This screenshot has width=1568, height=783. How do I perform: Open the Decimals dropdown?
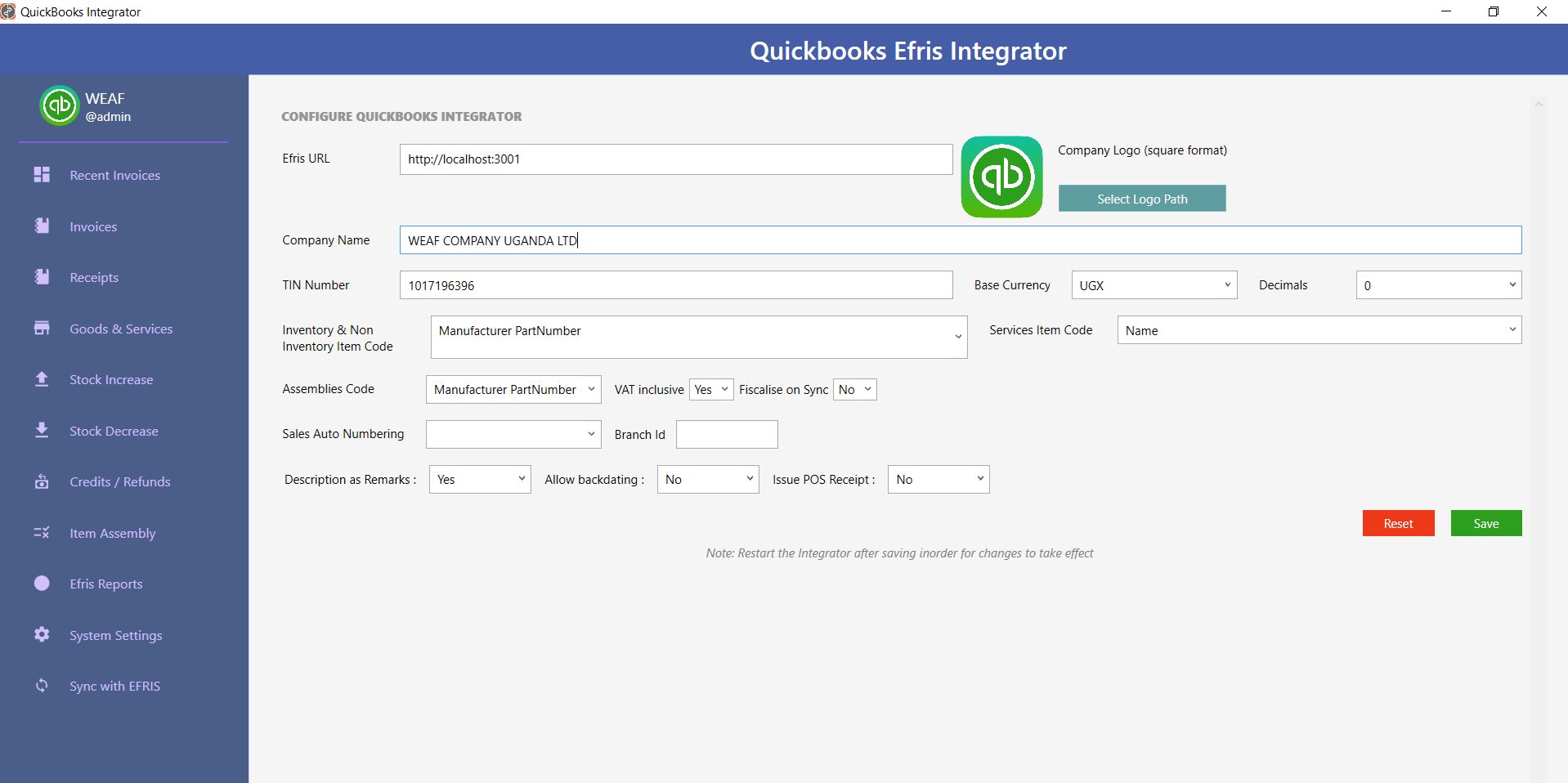pyautogui.click(x=1438, y=285)
